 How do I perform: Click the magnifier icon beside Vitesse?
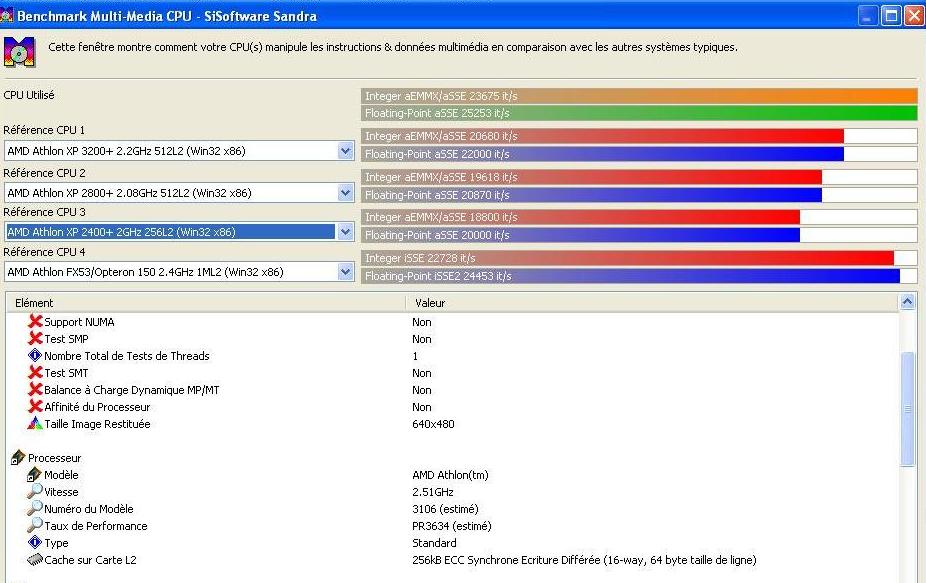(x=35, y=491)
